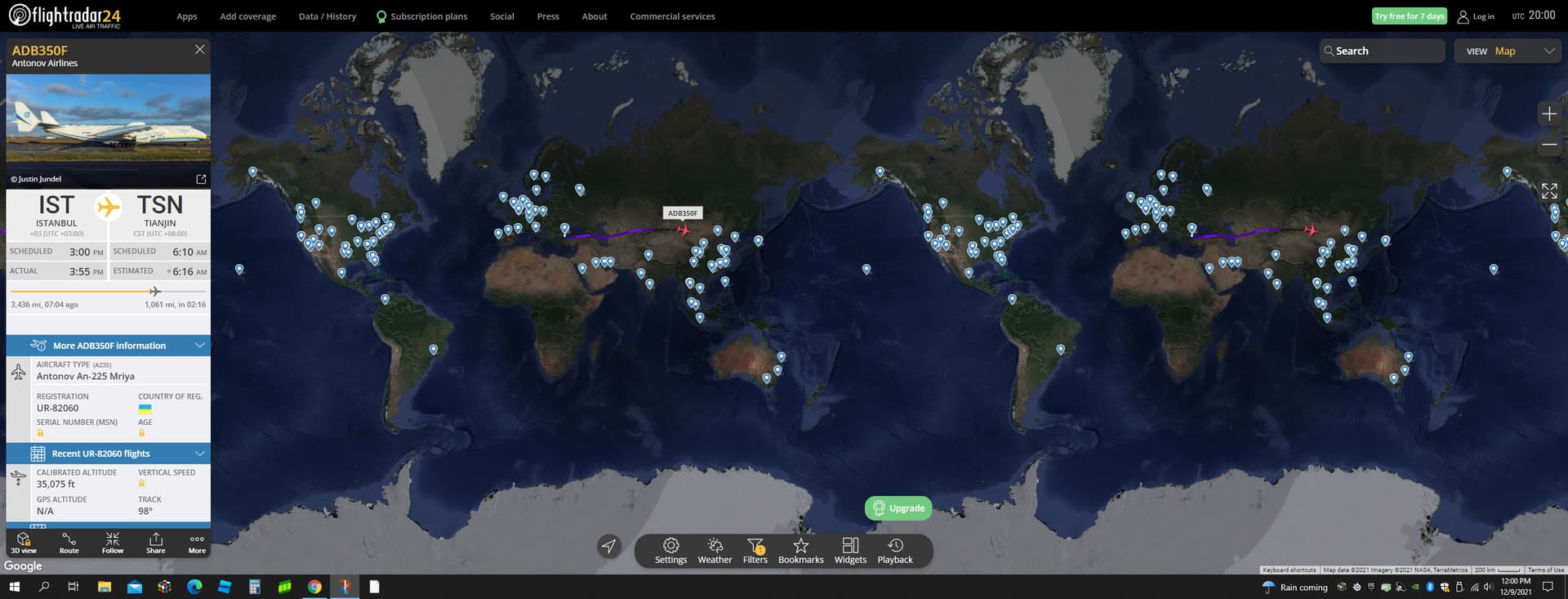
Task: Click the ADB350F callsign label on the map
Action: point(683,213)
